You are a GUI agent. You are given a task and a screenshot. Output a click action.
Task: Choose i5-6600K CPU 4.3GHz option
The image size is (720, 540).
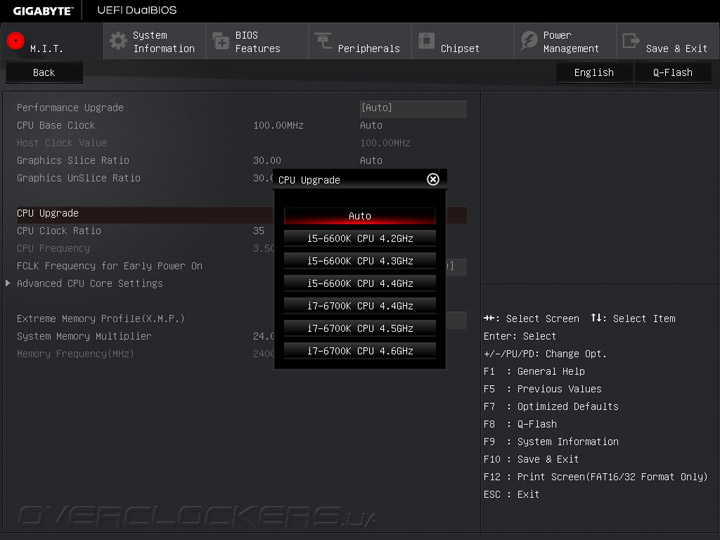360,261
